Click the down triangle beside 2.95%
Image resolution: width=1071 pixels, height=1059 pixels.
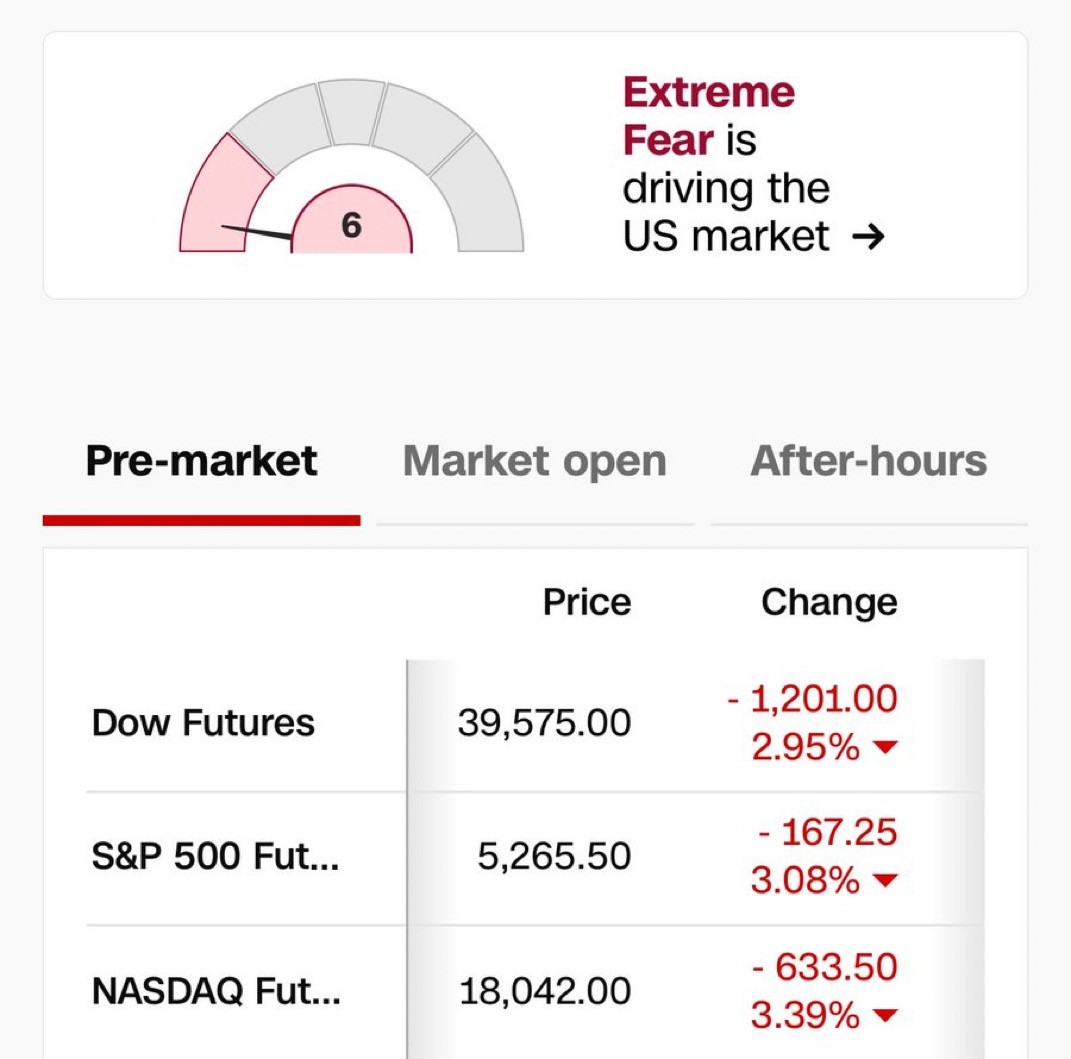(885, 747)
